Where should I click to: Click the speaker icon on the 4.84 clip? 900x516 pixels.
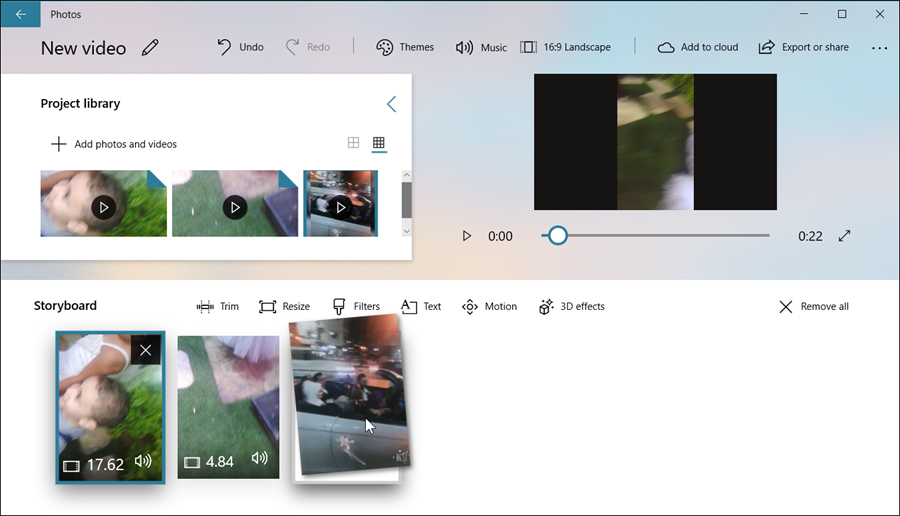click(x=259, y=458)
